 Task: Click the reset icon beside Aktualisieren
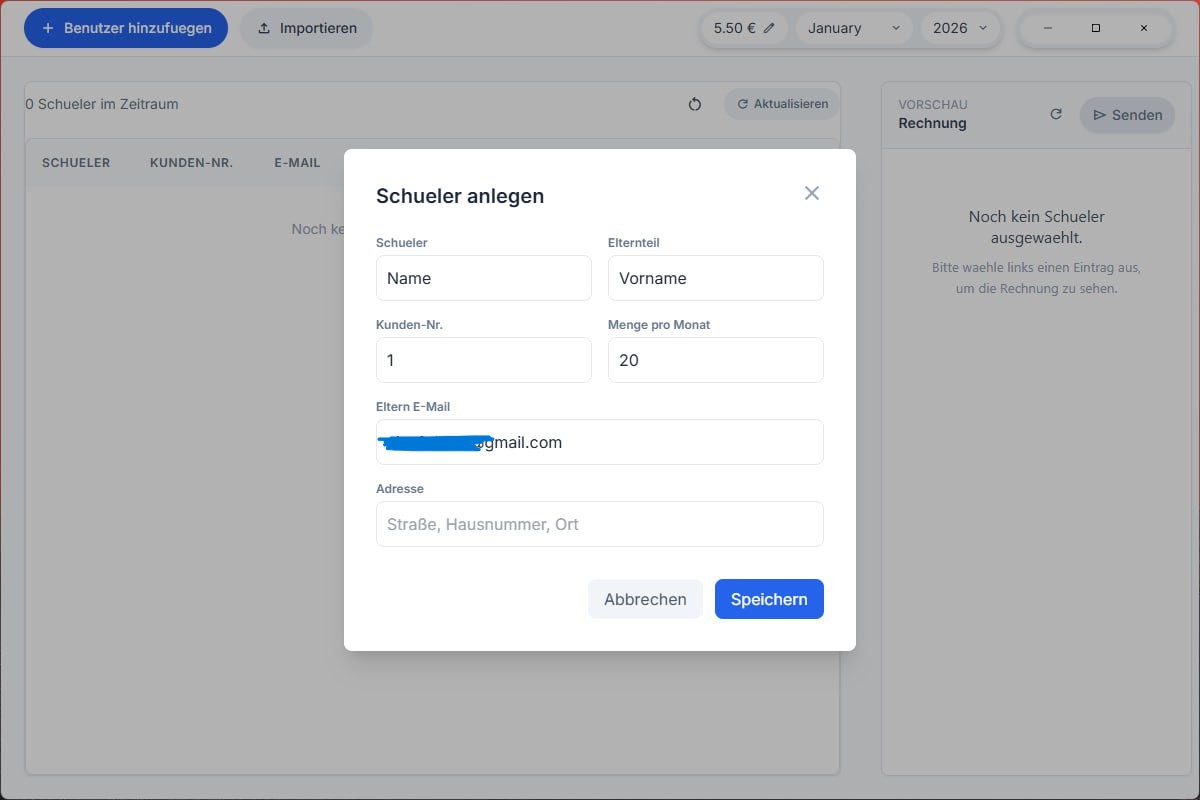point(695,104)
